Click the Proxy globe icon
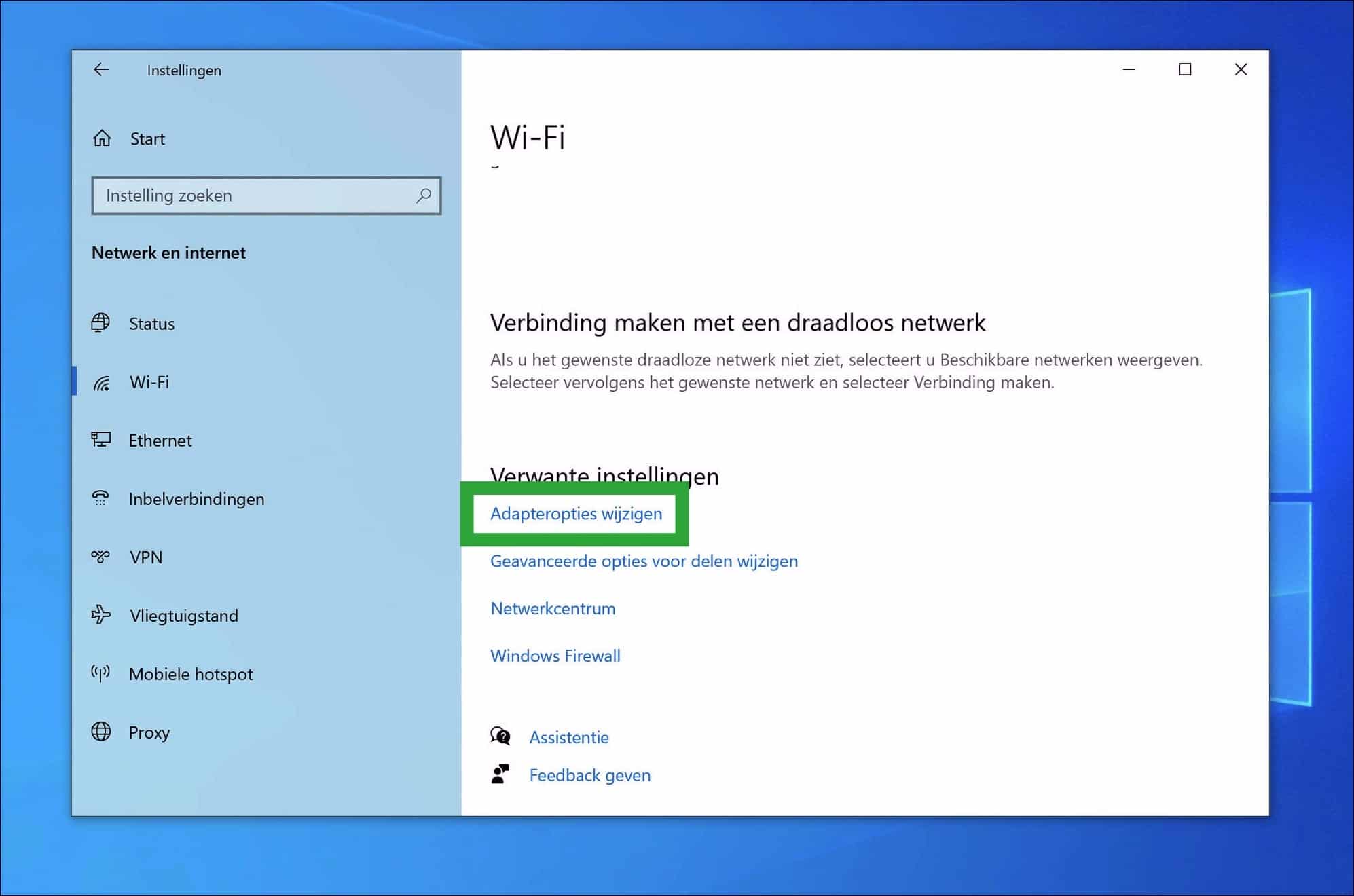1354x896 pixels. click(x=102, y=732)
